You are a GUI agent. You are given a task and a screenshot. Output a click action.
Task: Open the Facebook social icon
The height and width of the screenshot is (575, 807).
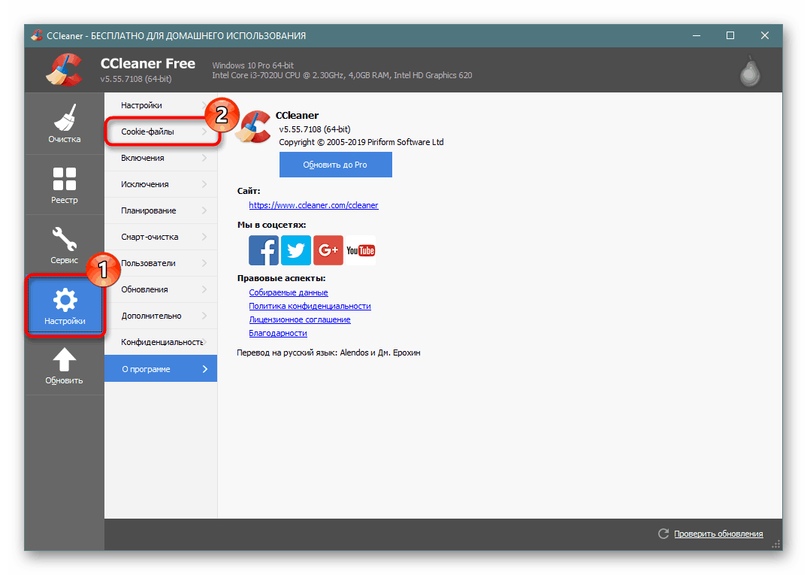tap(264, 250)
